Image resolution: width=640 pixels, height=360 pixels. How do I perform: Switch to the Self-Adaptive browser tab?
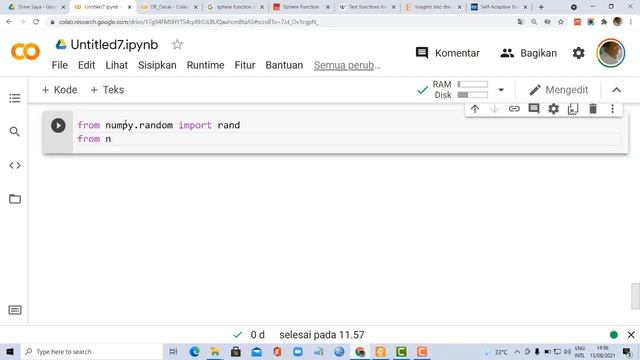pos(499,7)
